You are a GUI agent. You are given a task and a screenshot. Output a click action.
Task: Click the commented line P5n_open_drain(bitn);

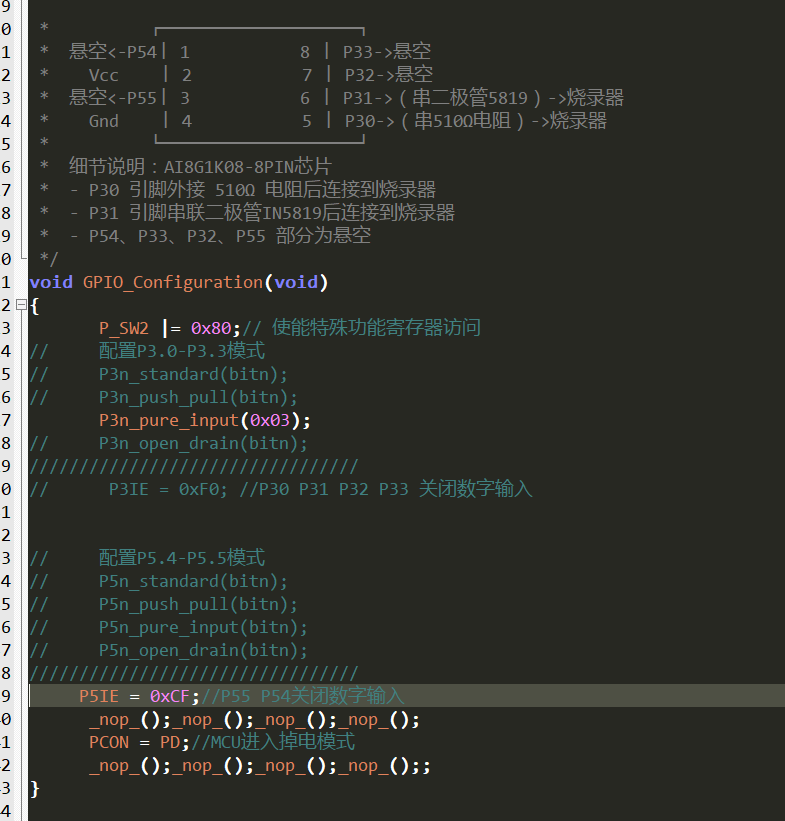click(203, 650)
